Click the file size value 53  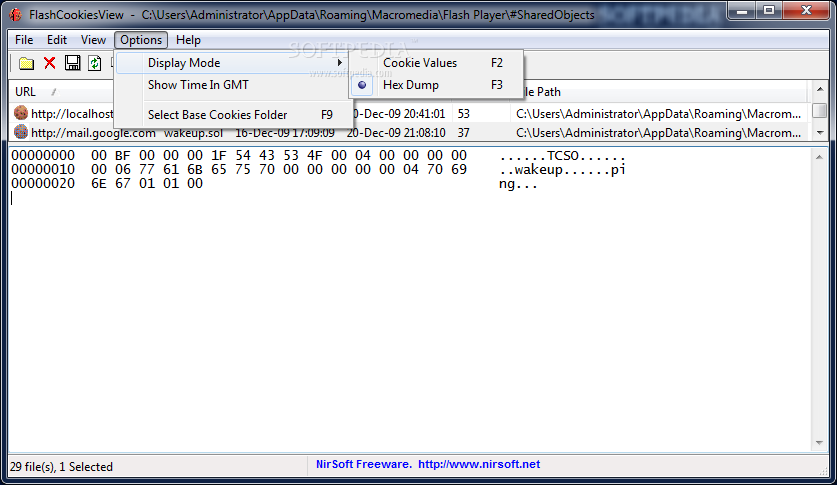[463, 114]
